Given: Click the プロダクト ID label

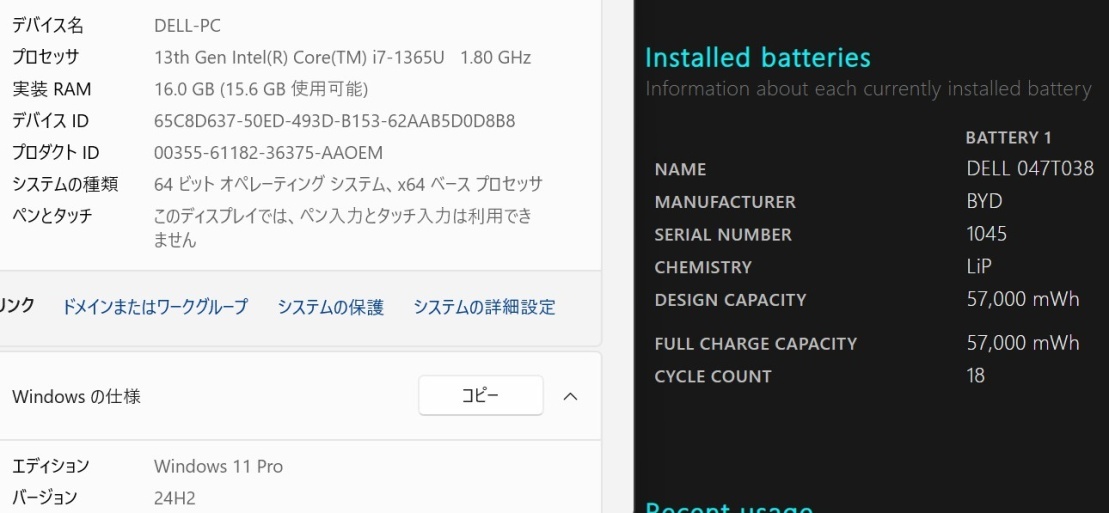Looking at the screenshot, I should (x=55, y=153).
